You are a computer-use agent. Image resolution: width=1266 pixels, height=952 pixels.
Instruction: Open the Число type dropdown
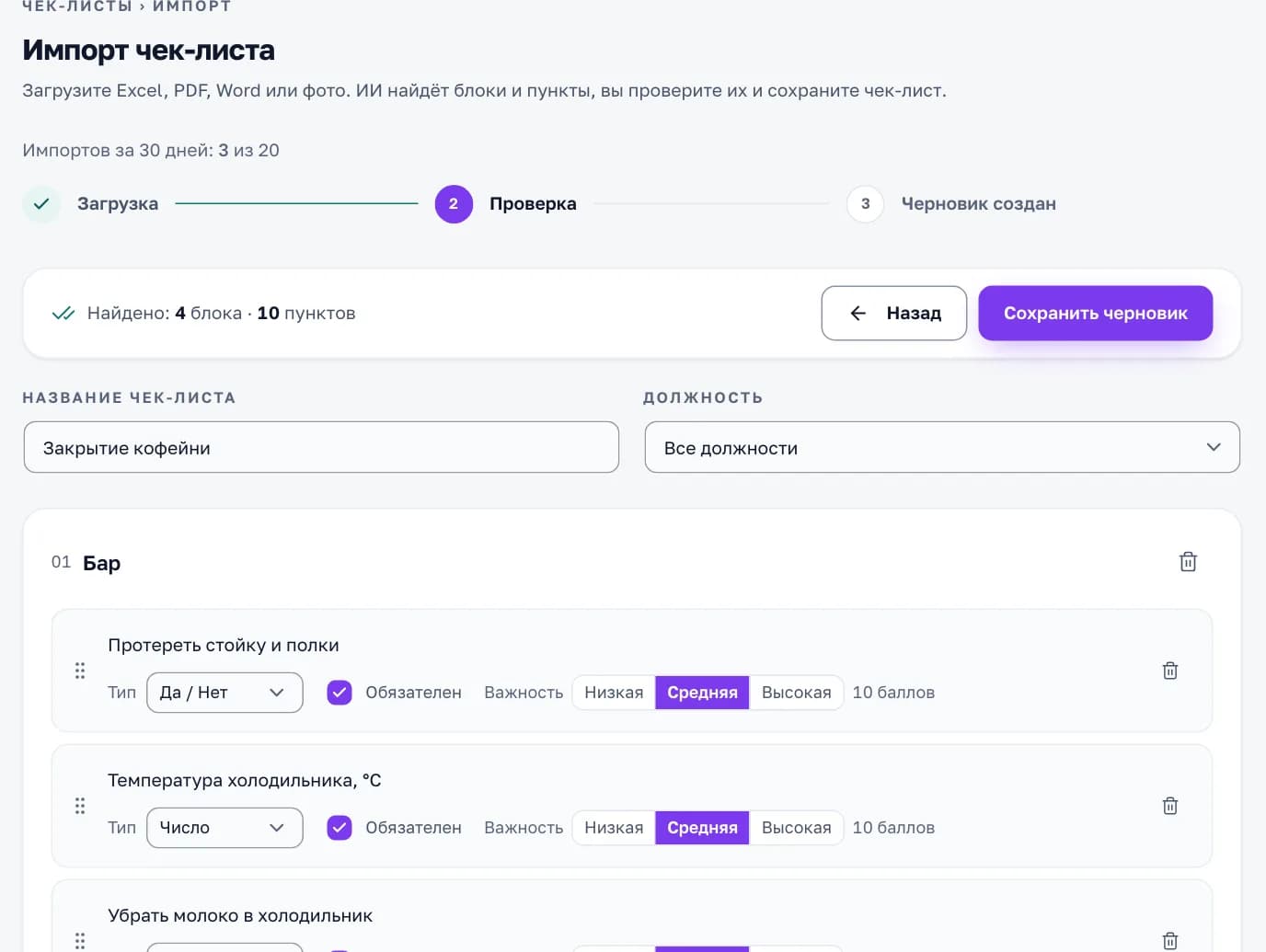224,828
